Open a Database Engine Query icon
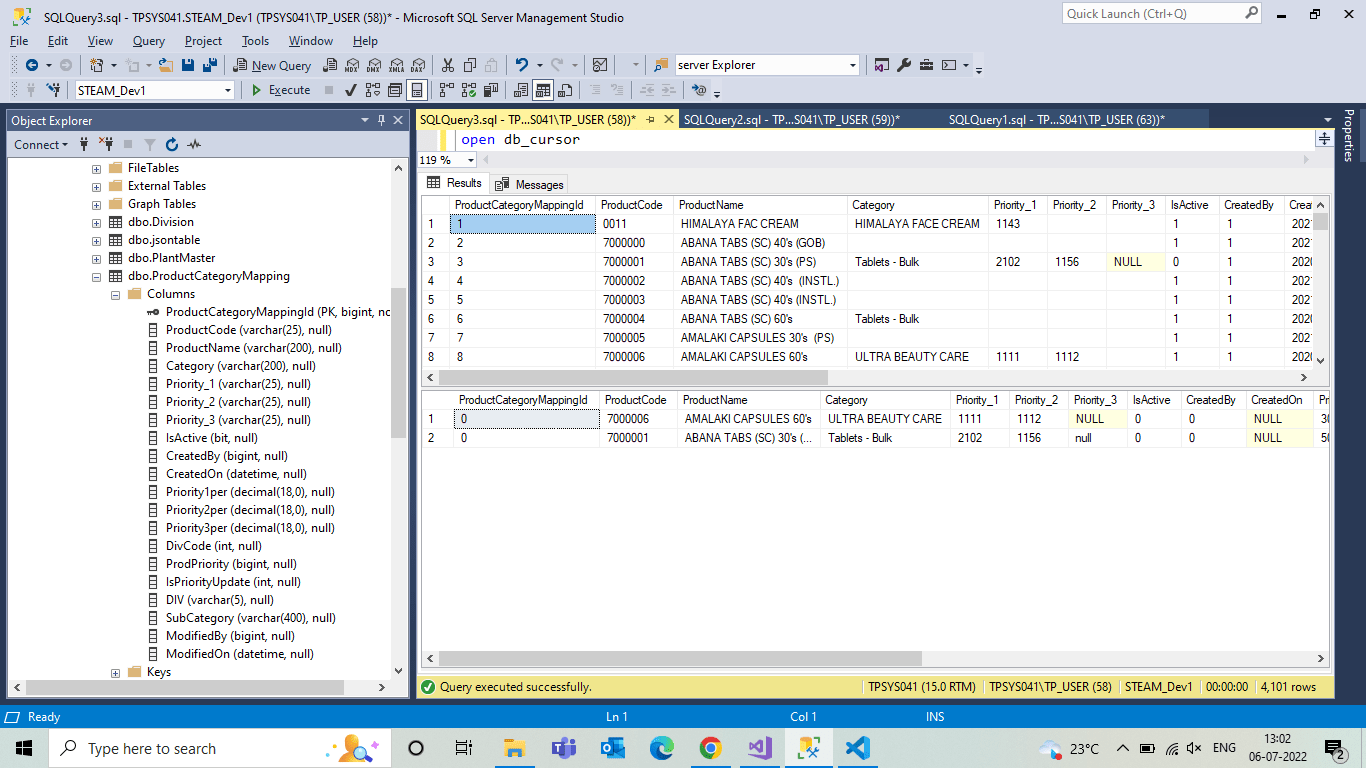 (x=328, y=65)
